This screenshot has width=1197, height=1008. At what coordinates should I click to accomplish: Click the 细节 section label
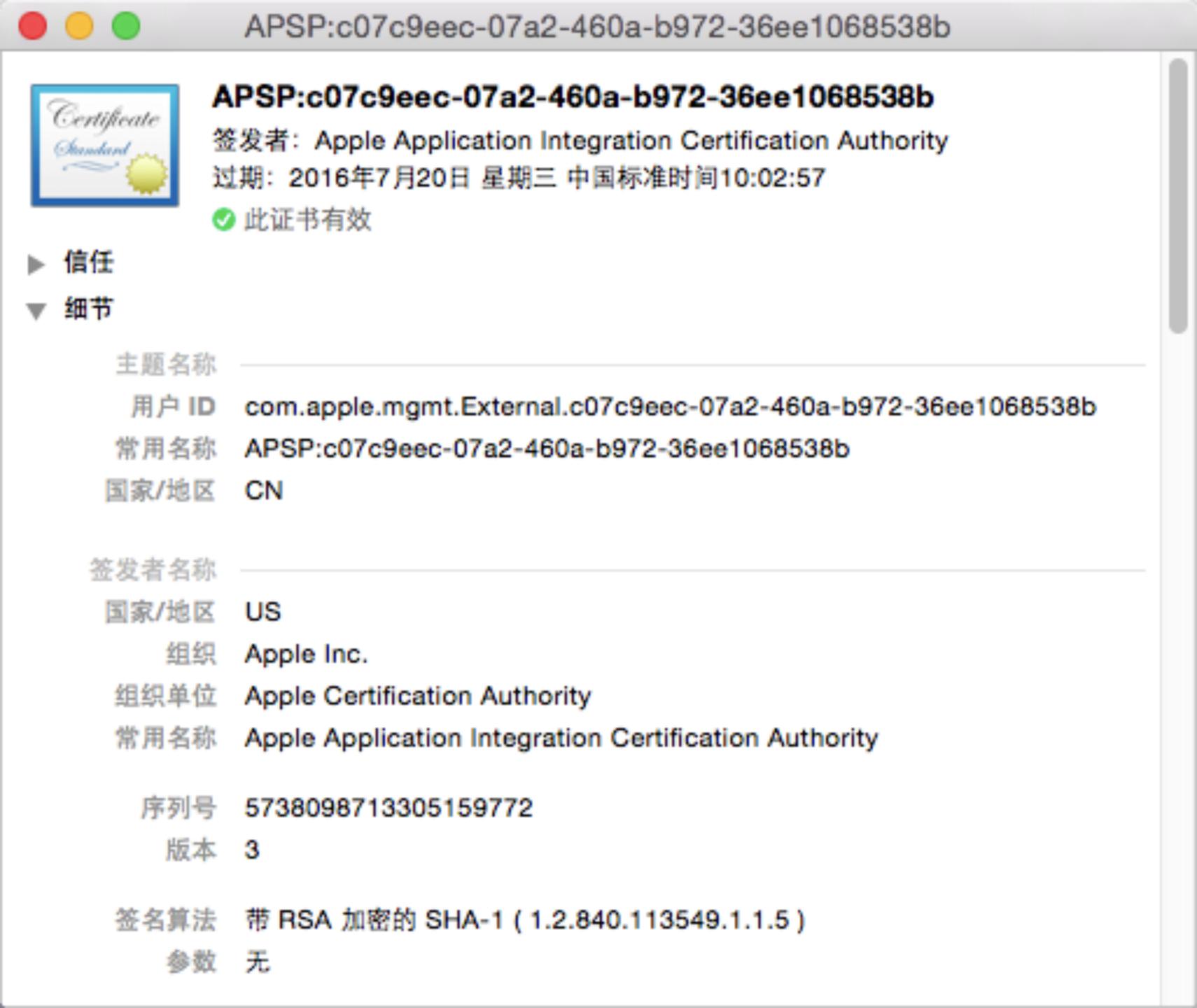89,309
